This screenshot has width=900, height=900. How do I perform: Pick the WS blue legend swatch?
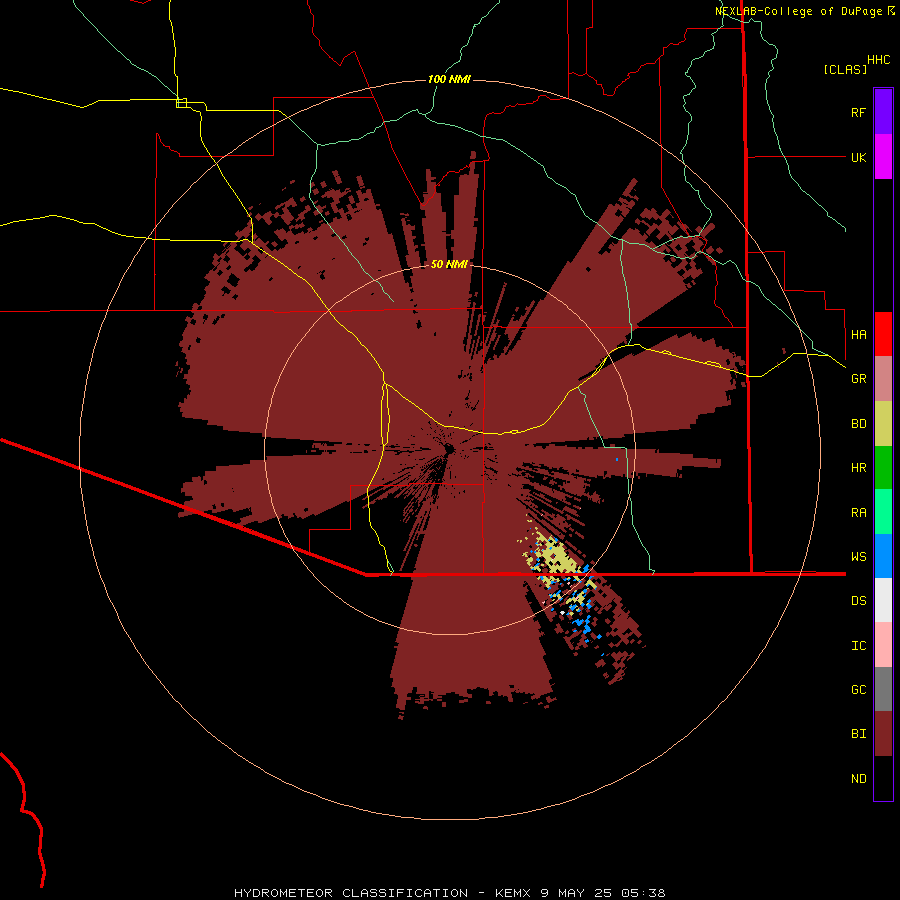tap(883, 556)
